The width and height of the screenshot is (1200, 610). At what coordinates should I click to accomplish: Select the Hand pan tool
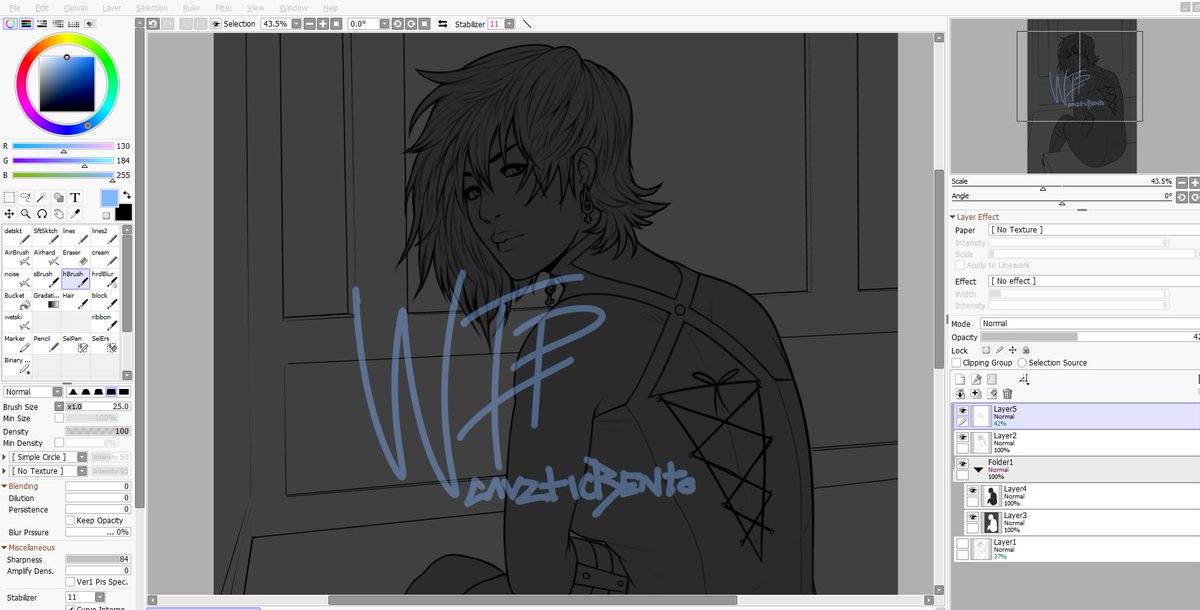[59, 213]
